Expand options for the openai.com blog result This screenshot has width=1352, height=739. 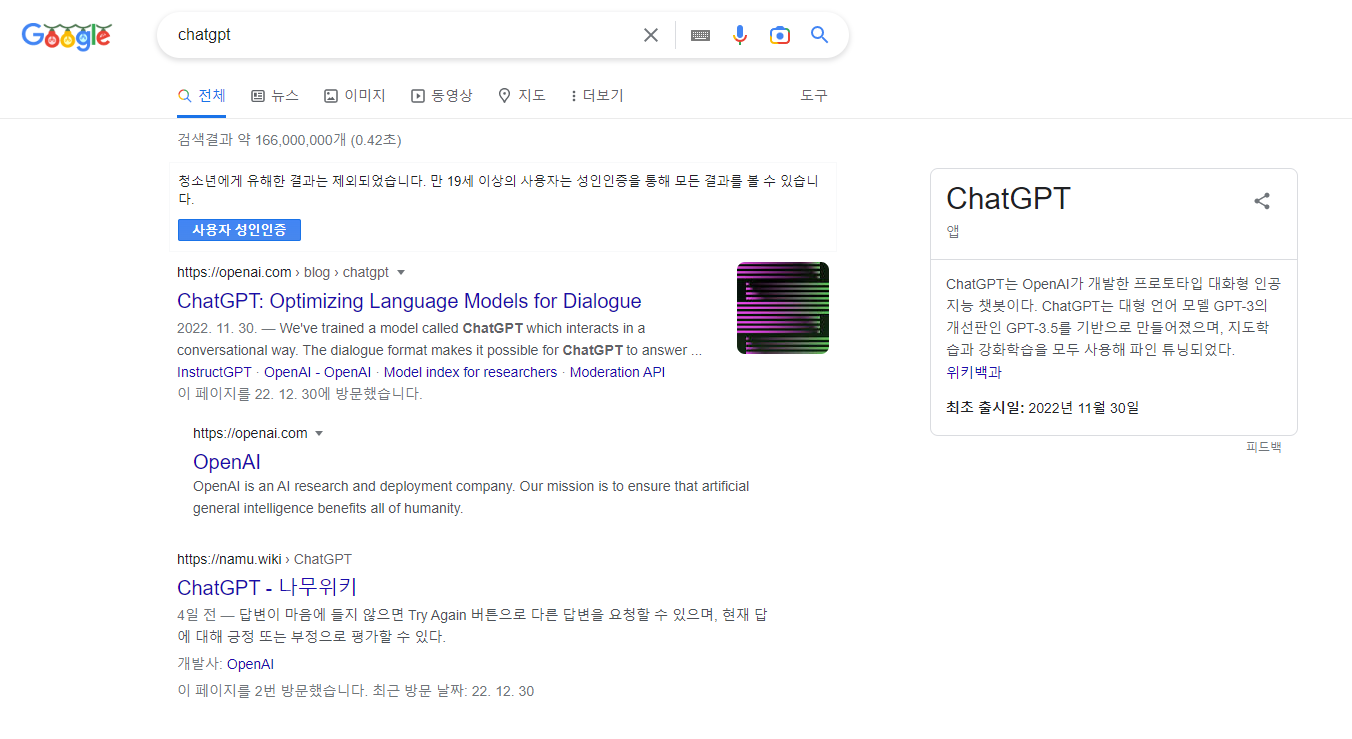pyautogui.click(x=401, y=271)
